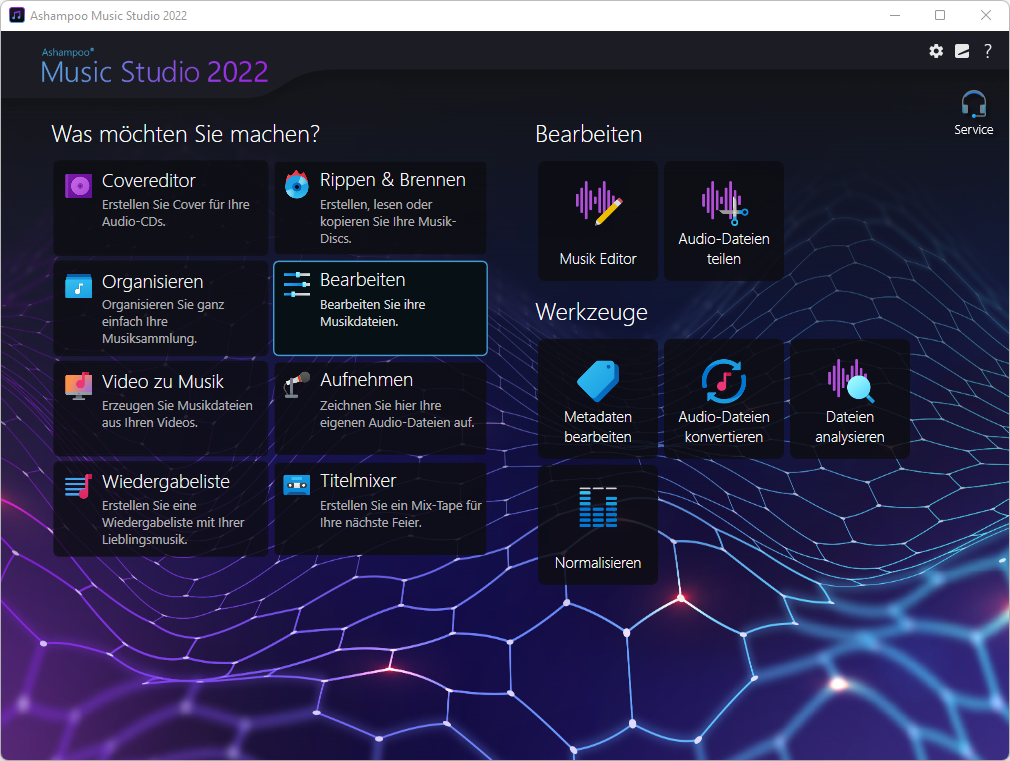The height and width of the screenshot is (761, 1010).
Task: Choose the Aufnehmen heading
Action: coord(367,380)
